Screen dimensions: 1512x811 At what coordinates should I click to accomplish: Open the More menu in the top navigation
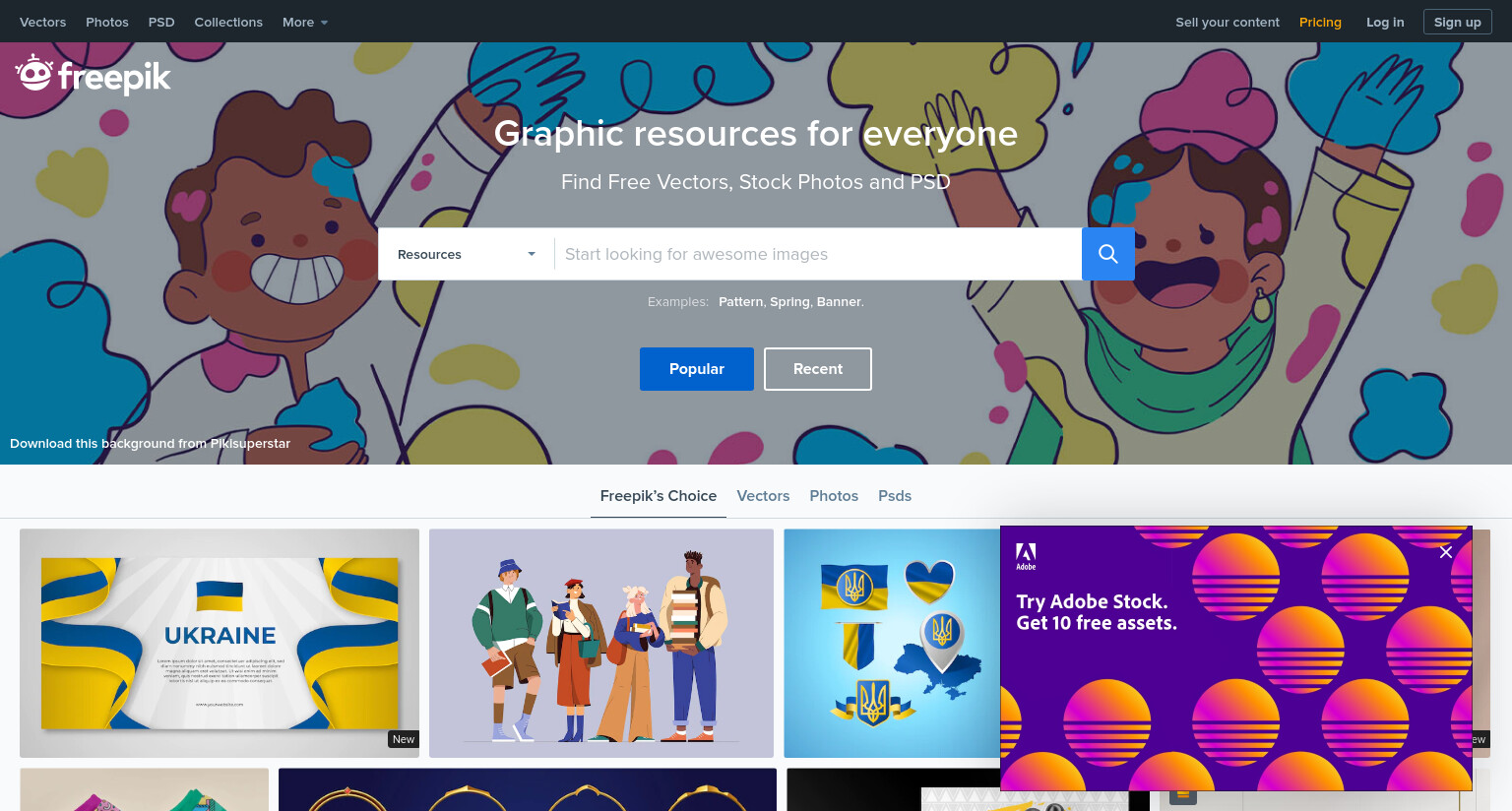click(305, 22)
